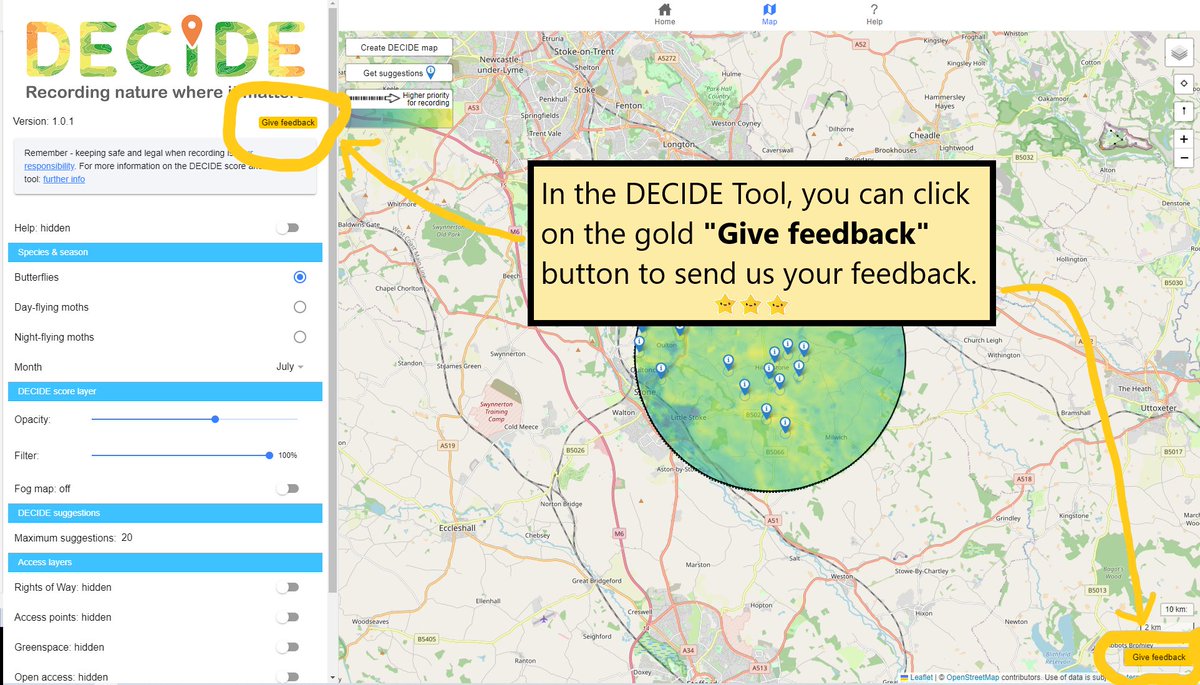Click the diamond locate-me map icon
Viewport: 1200px width, 685px height.
[1183, 85]
